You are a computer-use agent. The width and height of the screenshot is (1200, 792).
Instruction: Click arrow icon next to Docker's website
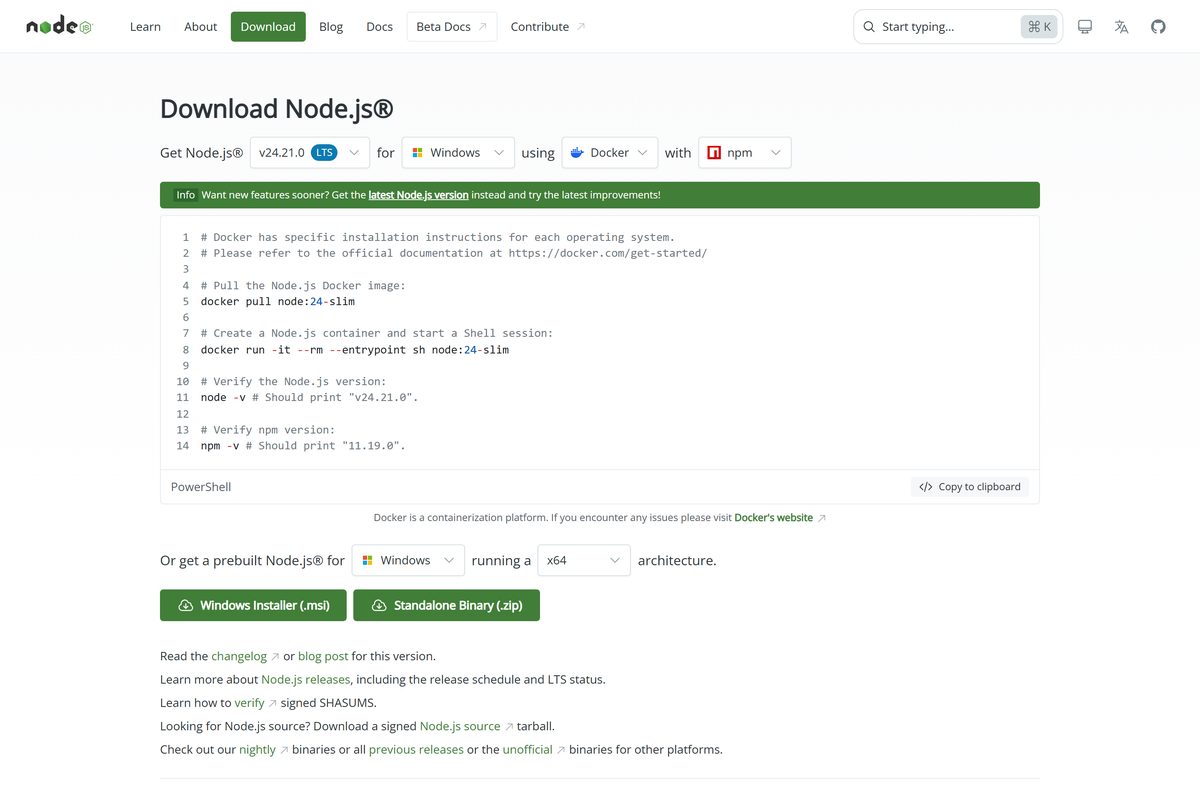pyautogui.click(x=822, y=518)
